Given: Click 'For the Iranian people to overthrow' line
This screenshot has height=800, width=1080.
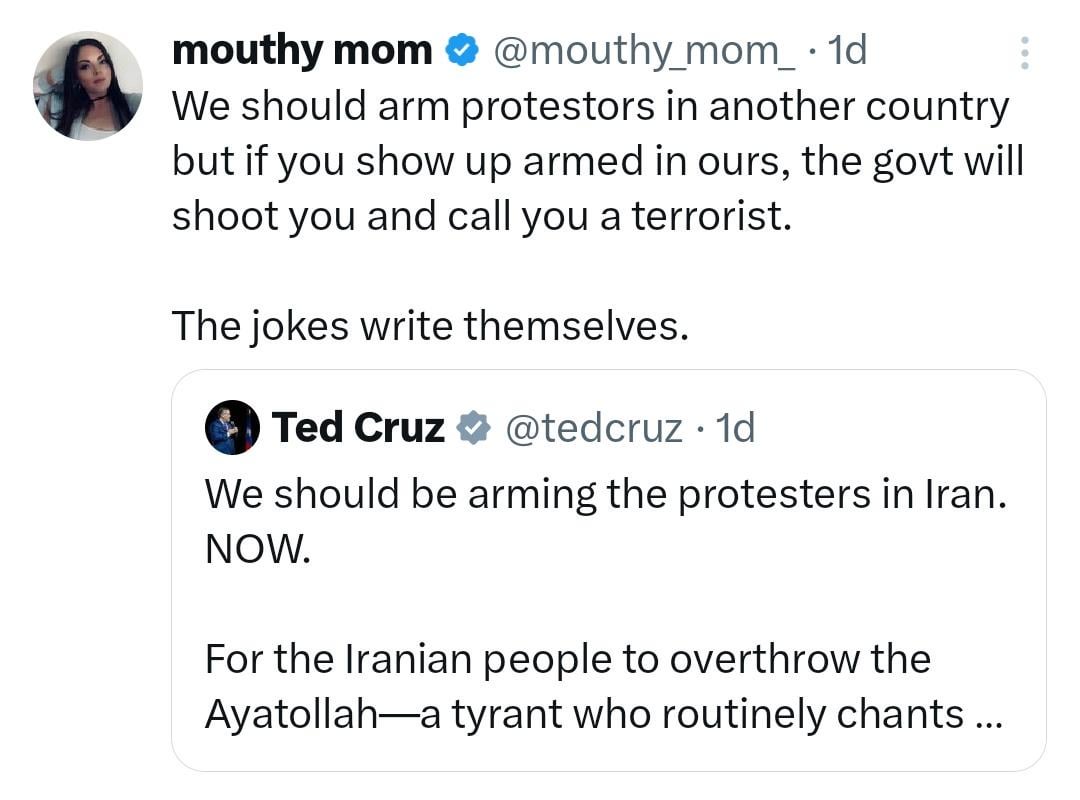Looking at the screenshot, I should point(567,659).
